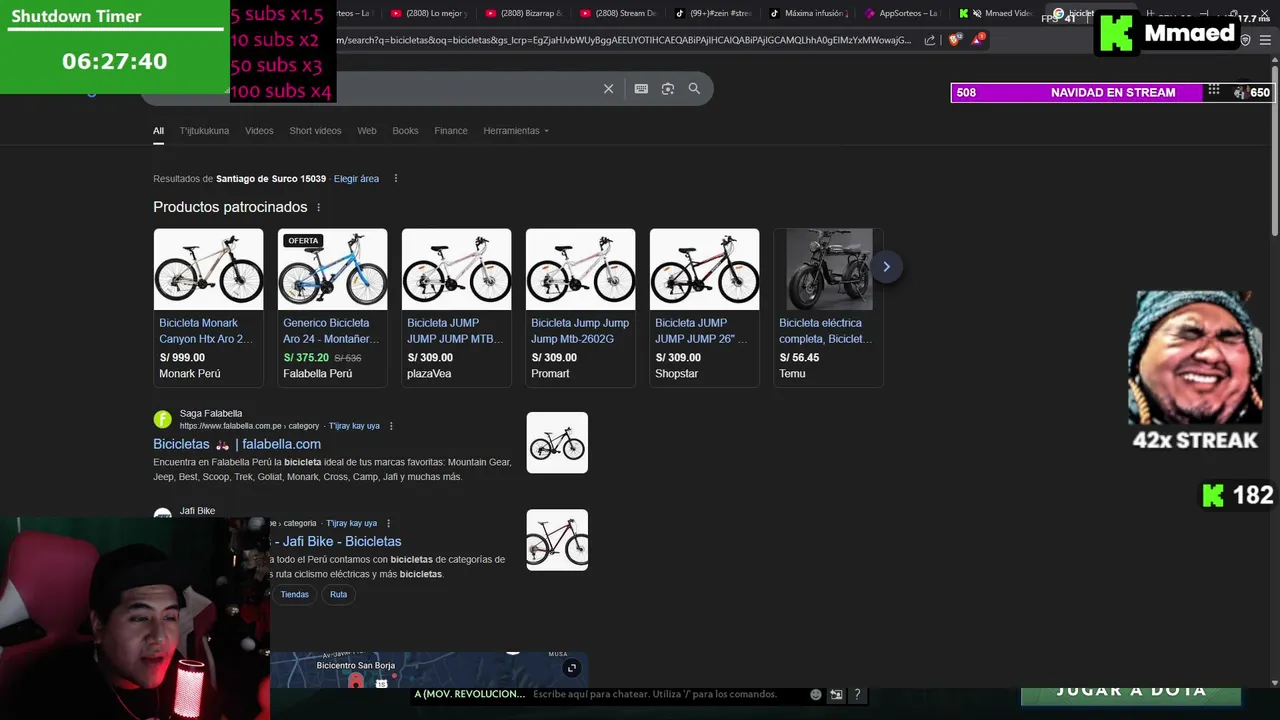1280x720 pixels.
Task: Click the browser address bar URL
Action: pos(625,40)
